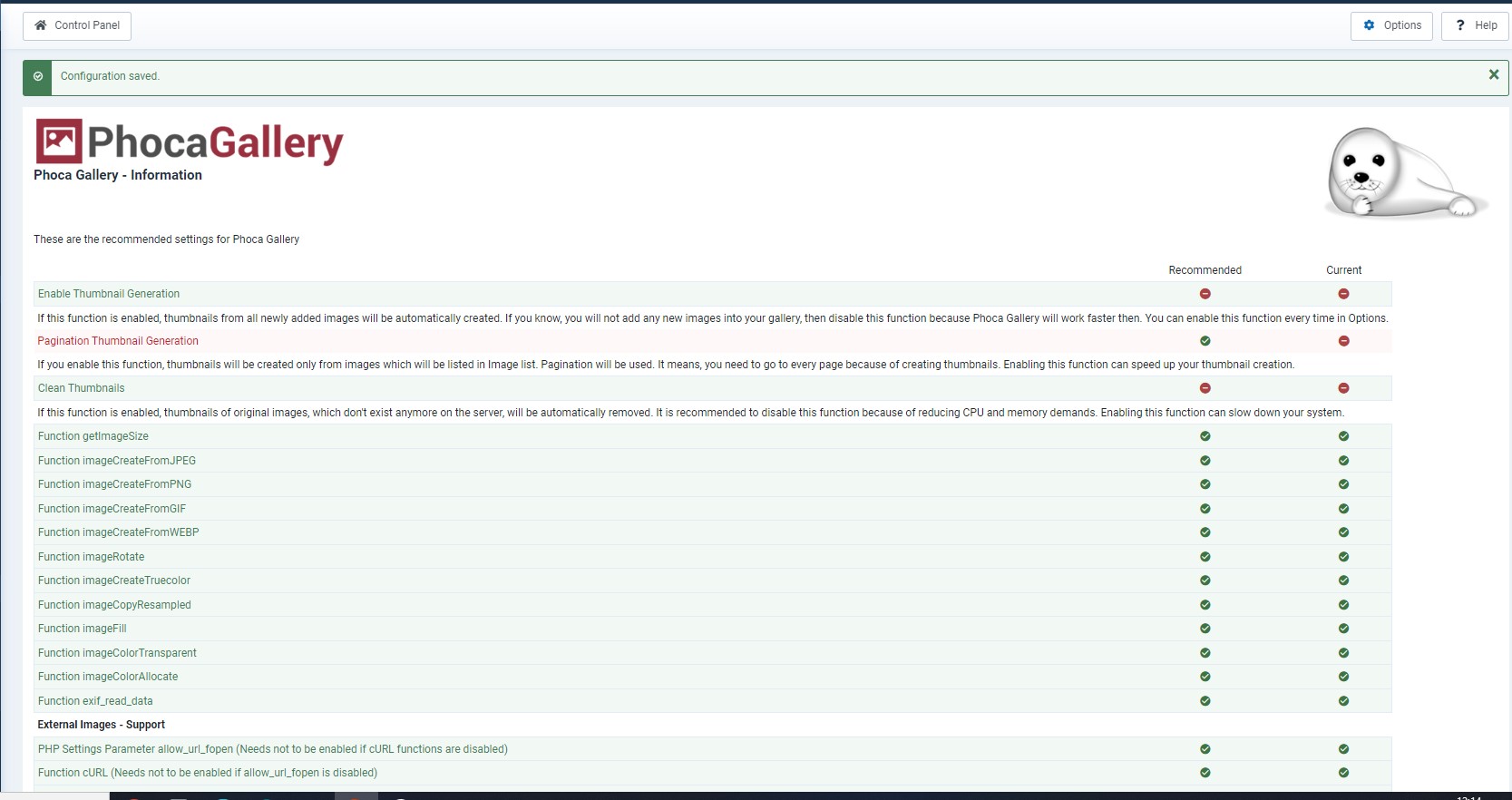Click current check icon for imageColorTransparent

[x=1344, y=653]
